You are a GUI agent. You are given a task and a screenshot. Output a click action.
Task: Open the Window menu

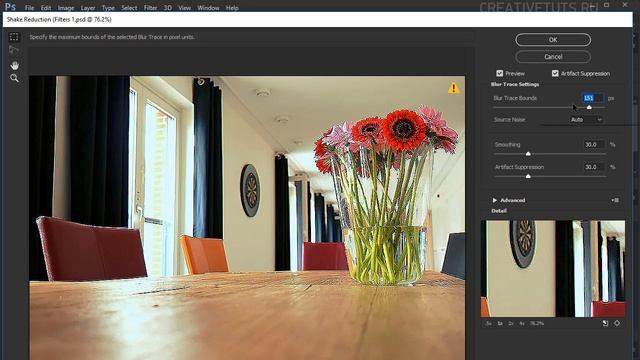(208, 8)
